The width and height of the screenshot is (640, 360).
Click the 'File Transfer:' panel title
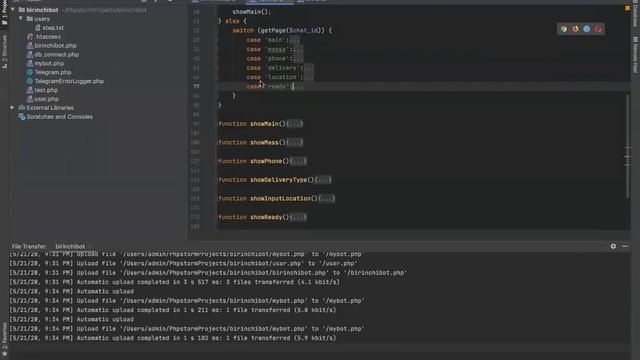[x=29, y=247]
